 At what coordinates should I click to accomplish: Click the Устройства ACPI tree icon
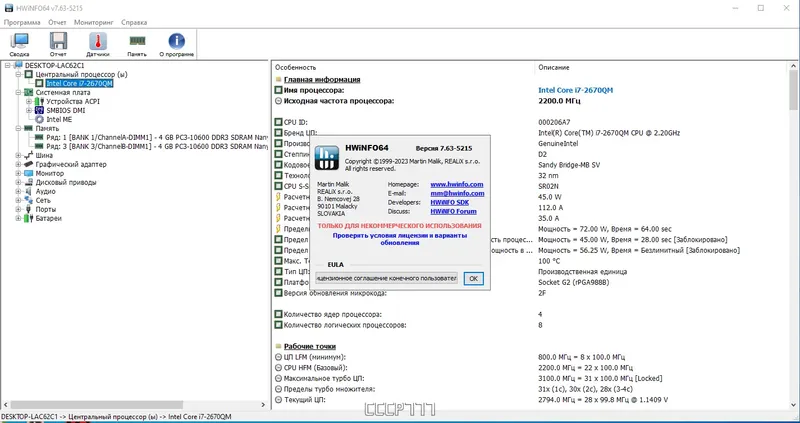tap(39, 102)
